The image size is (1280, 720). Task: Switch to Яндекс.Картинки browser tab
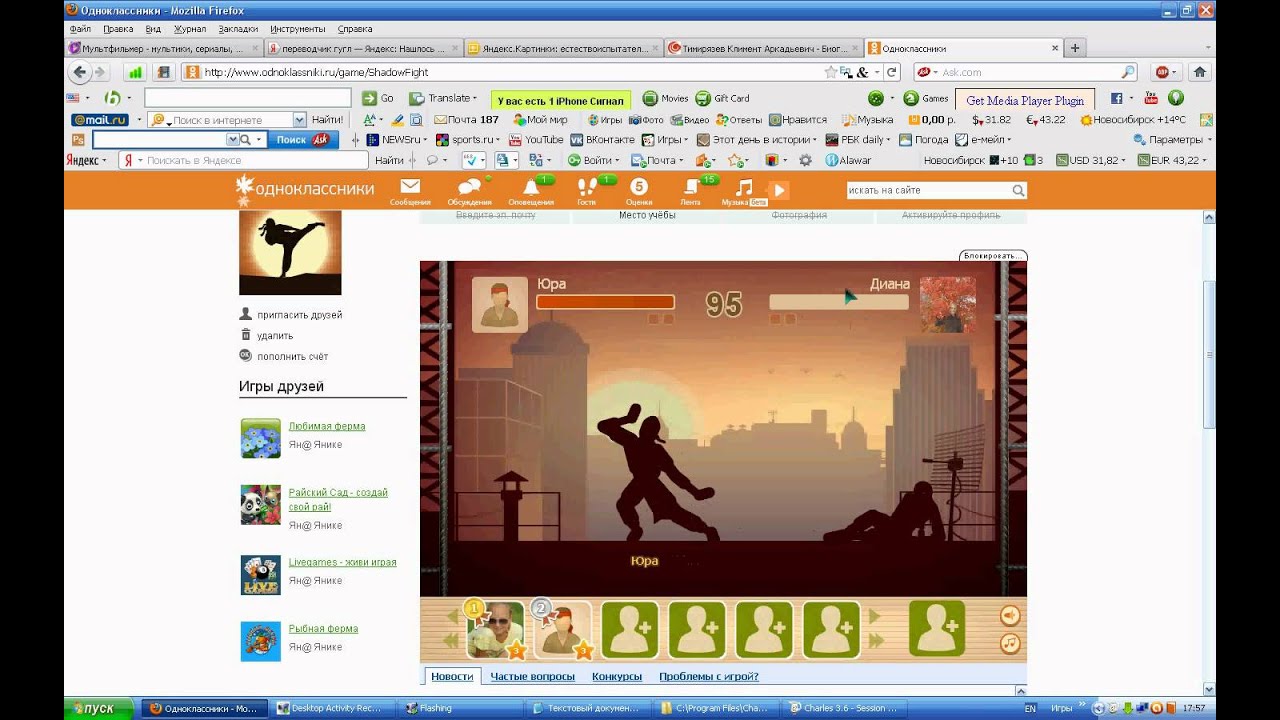click(x=563, y=48)
